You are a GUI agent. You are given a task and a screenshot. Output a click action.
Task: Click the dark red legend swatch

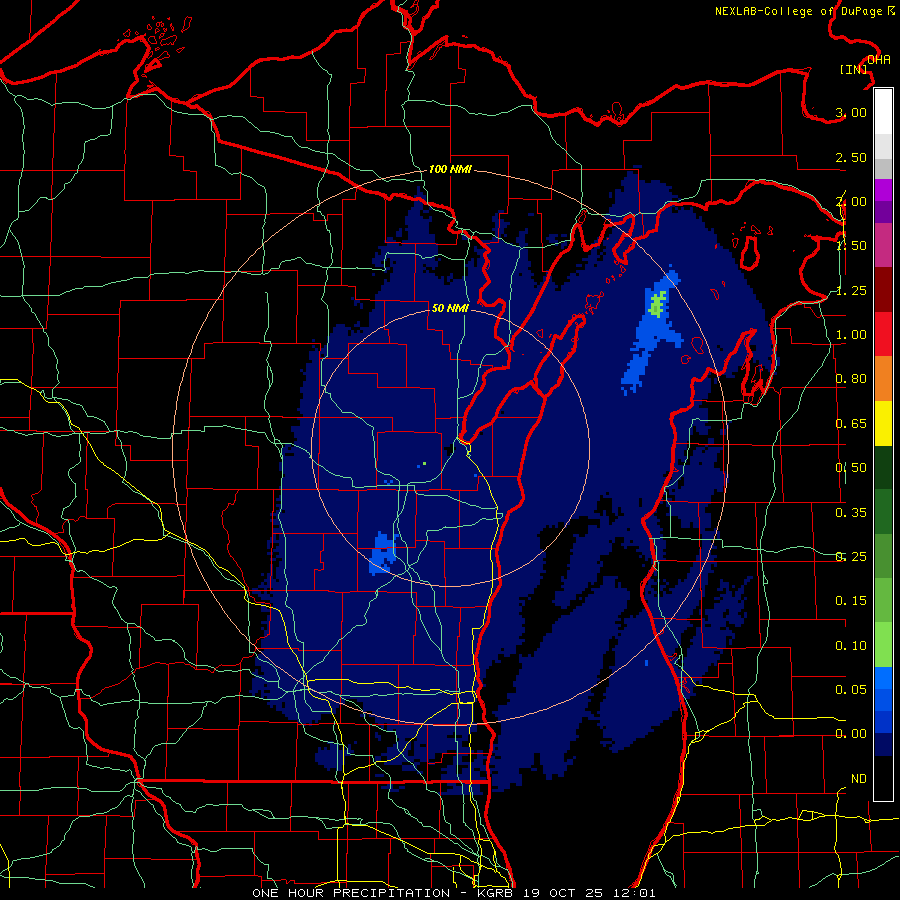click(883, 290)
